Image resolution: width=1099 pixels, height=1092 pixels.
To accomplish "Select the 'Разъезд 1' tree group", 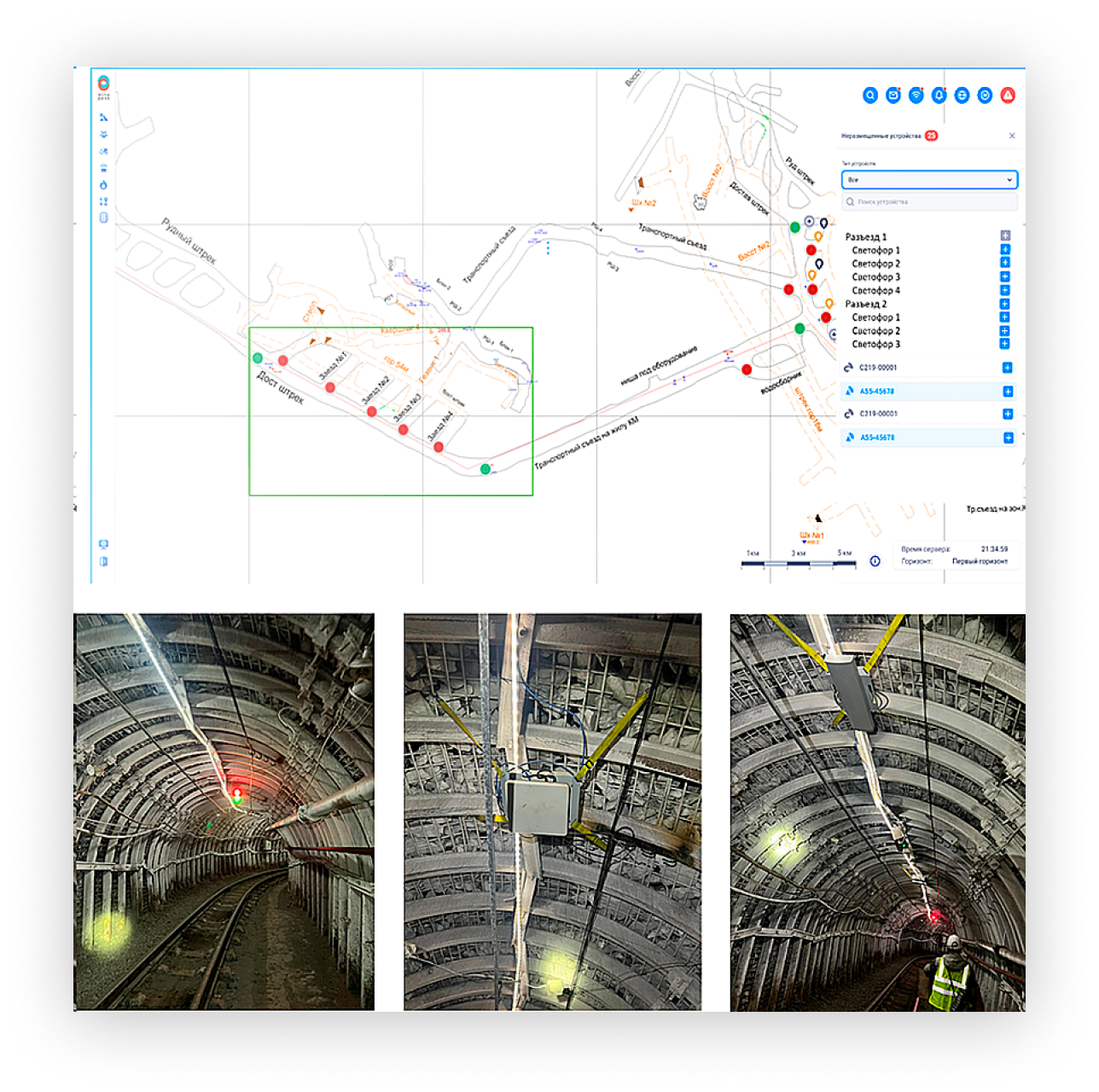I will [x=866, y=237].
